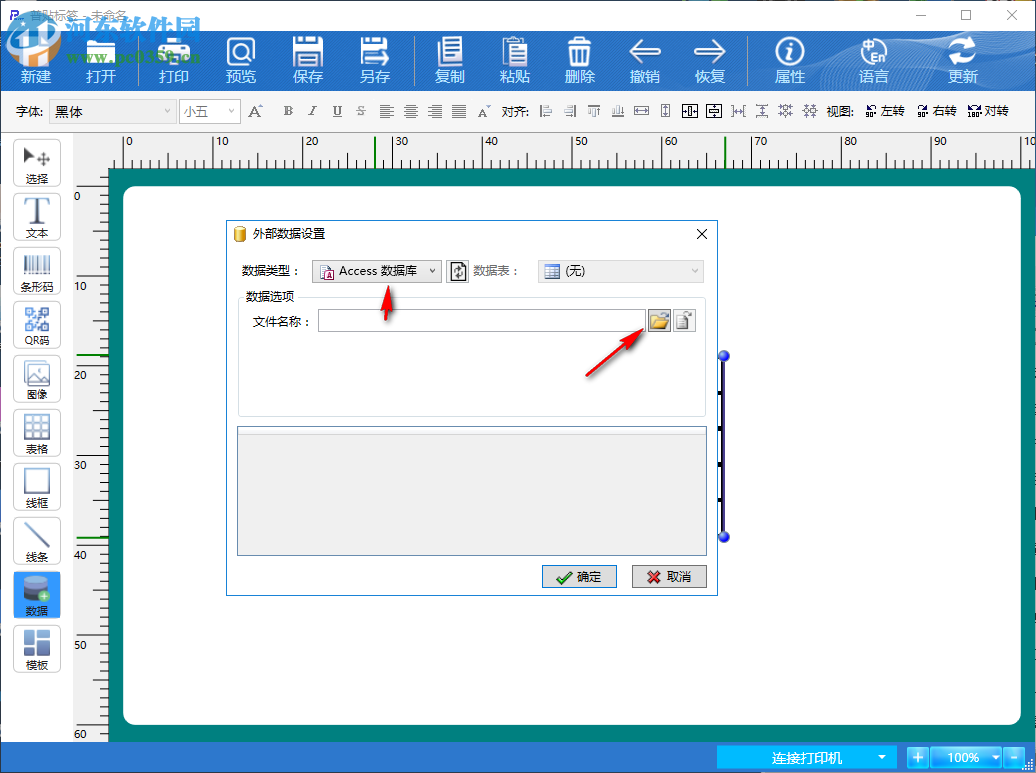
Task: Toggle italic formatting
Action: pos(313,111)
